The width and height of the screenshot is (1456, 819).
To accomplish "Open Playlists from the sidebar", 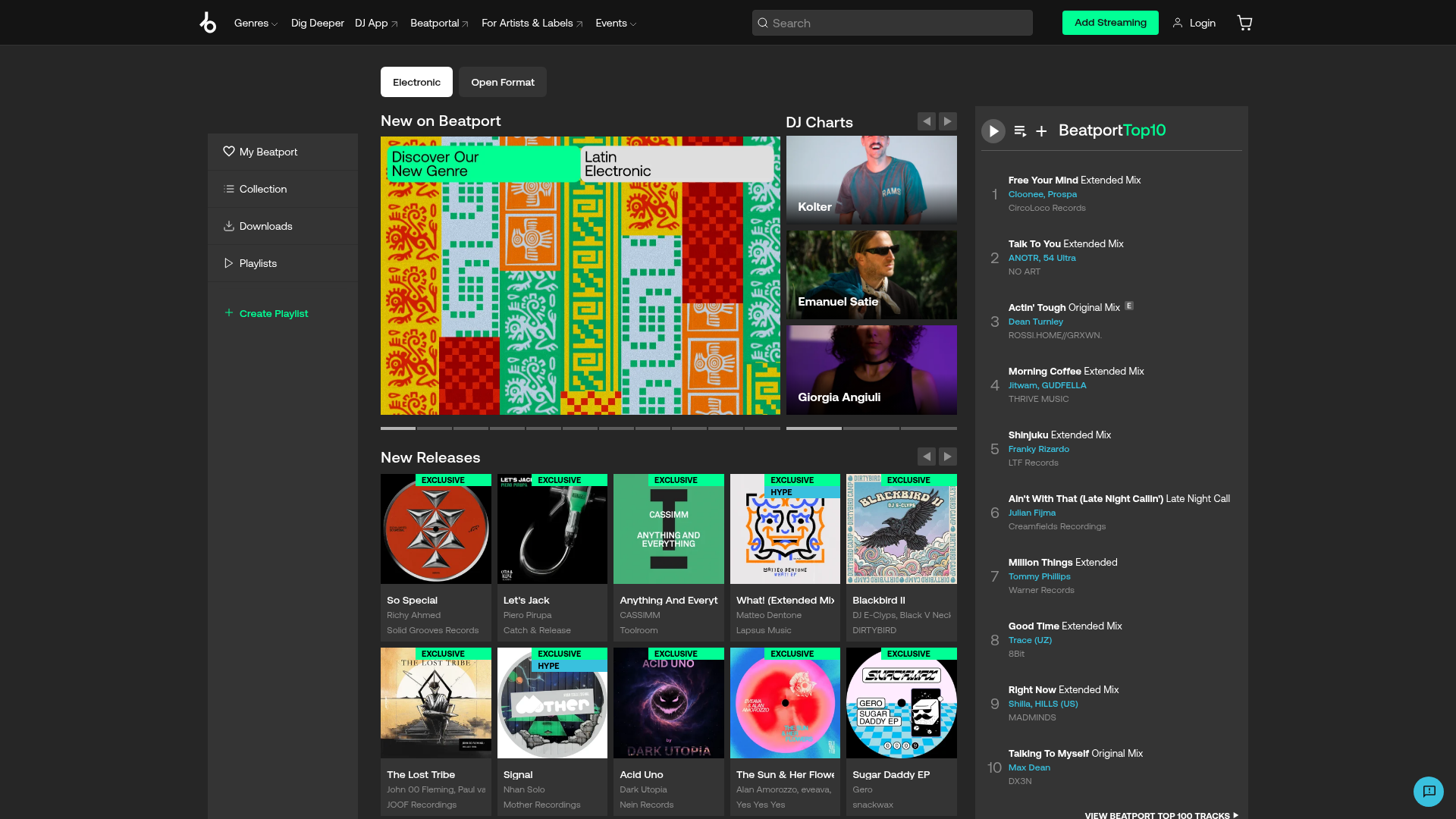I will 258,262.
